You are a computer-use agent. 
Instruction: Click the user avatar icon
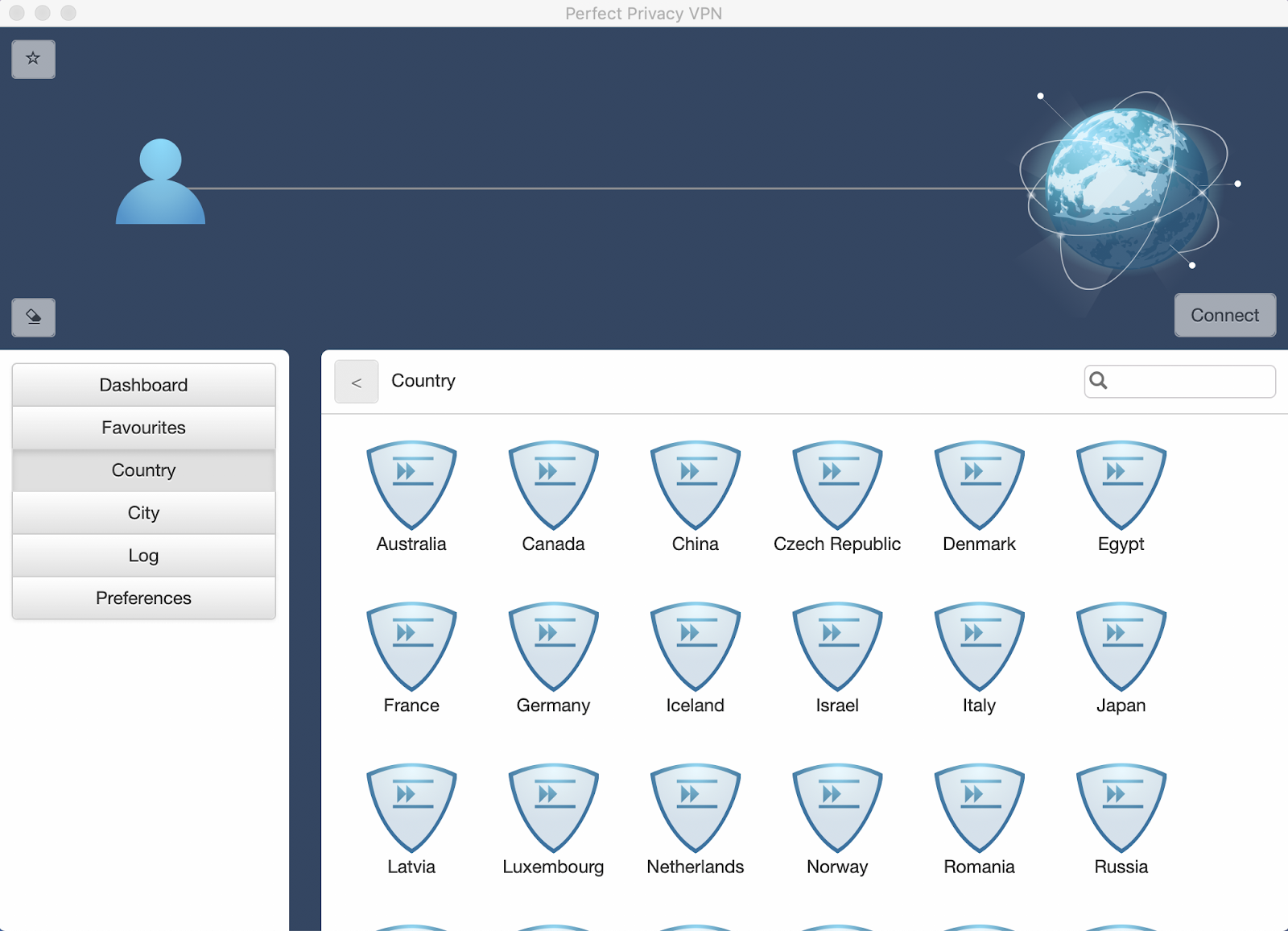(160, 181)
